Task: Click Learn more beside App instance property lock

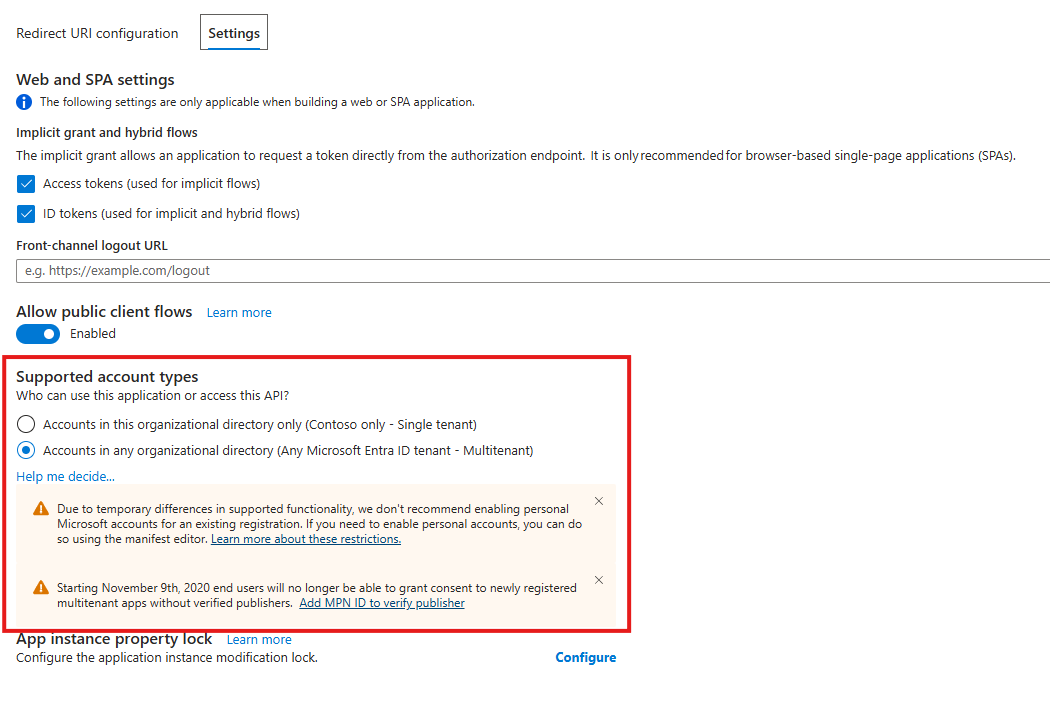Action: [x=259, y=639]
